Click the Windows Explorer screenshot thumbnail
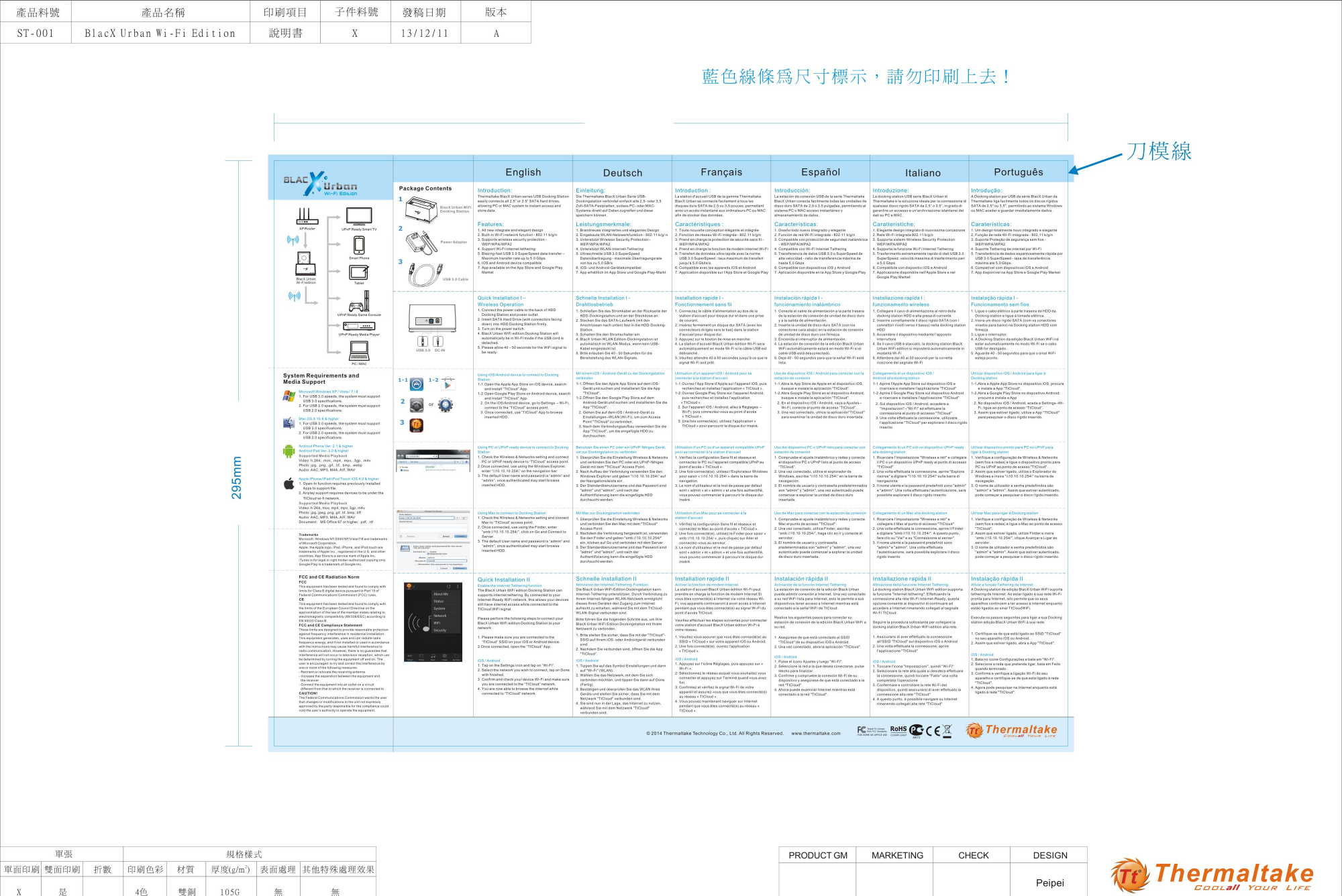This screenshot has height=896, width=1342. coord(433,461)
